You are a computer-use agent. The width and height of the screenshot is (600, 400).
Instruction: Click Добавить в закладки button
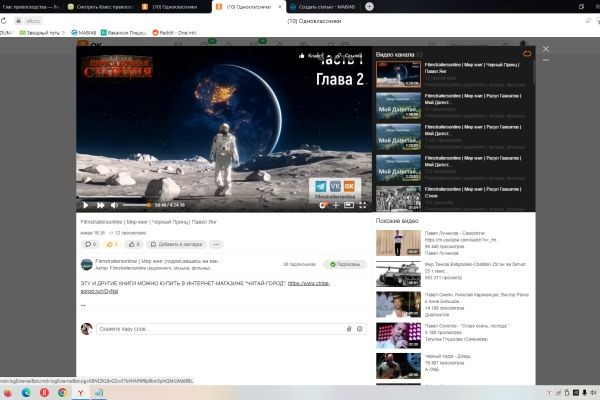[176, 244]
